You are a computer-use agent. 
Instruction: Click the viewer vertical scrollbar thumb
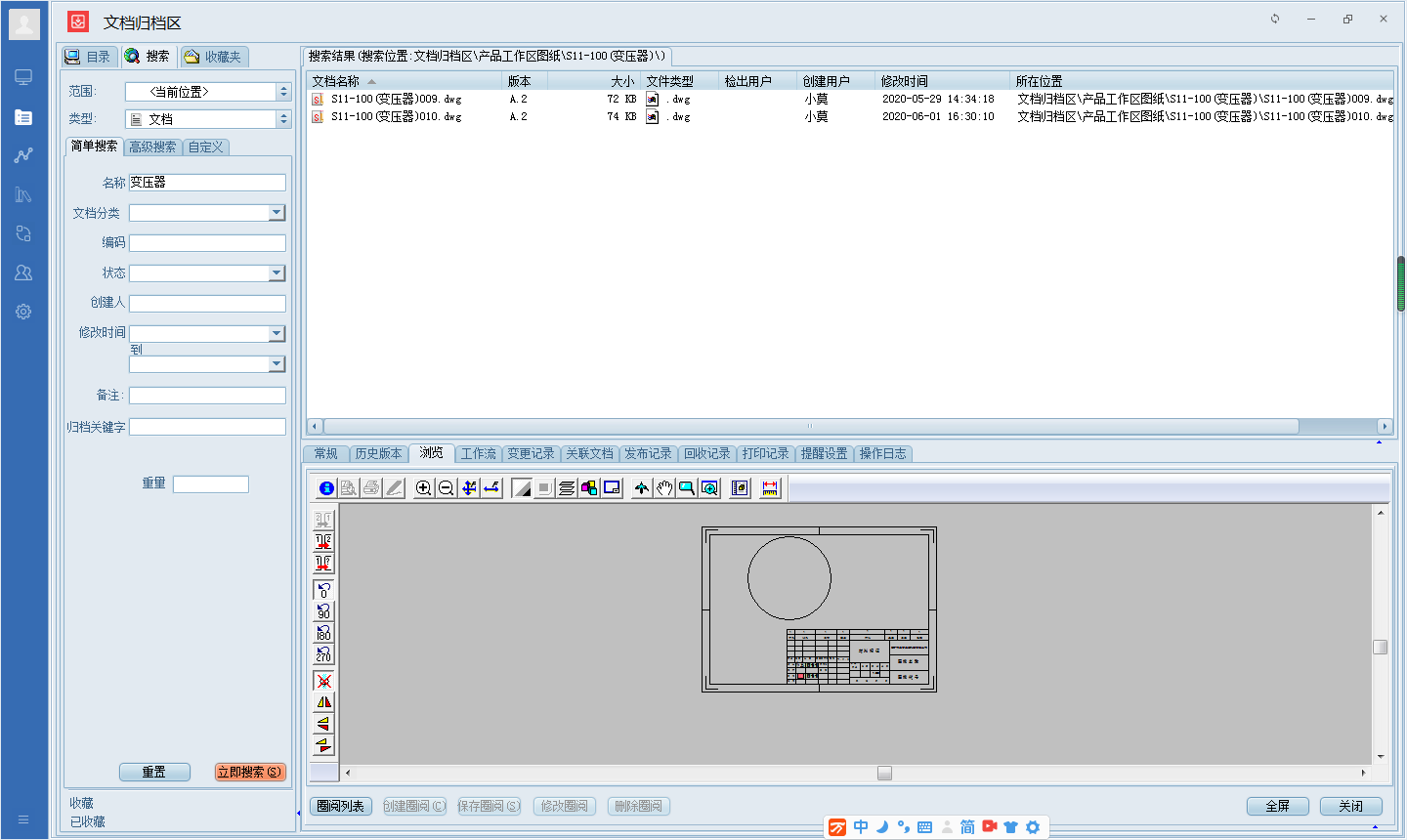(1381, 647)
